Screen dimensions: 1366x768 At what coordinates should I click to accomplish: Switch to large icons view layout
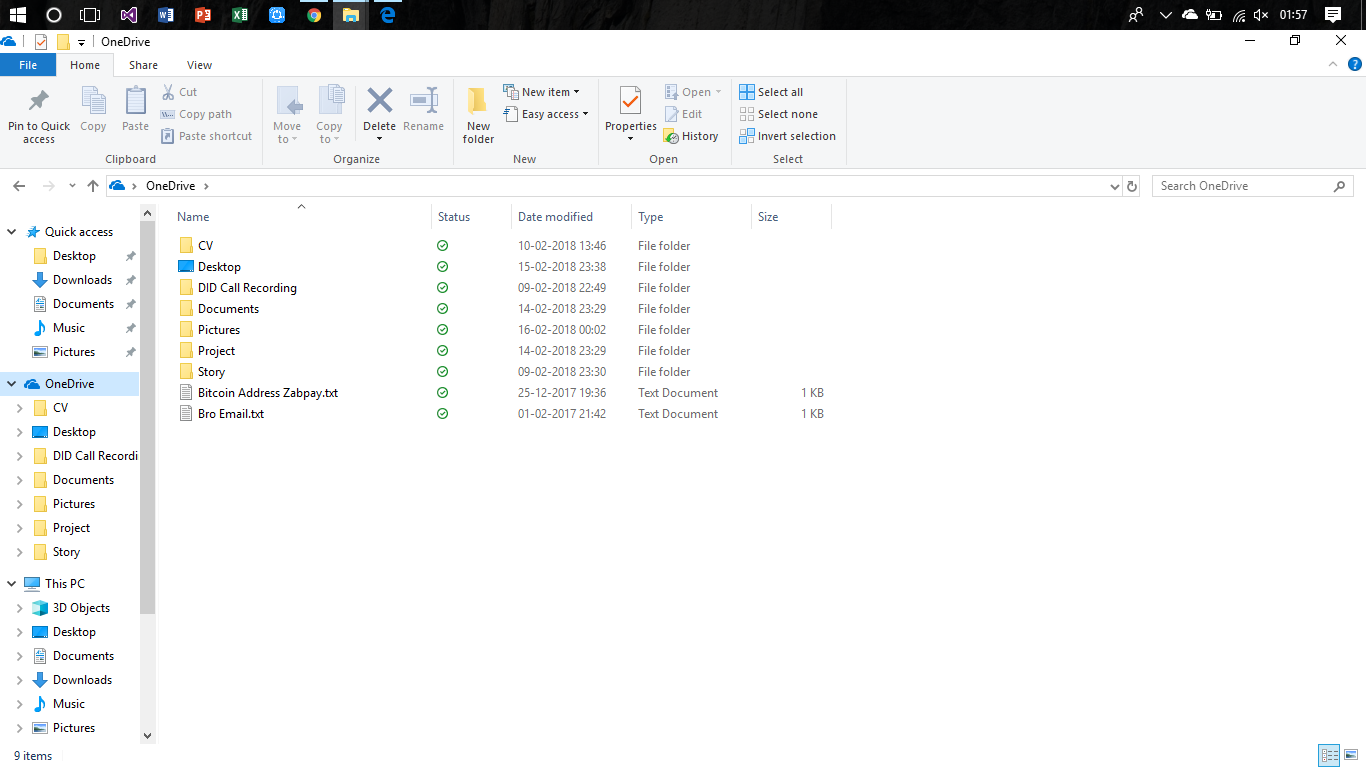coord(1351,756)
